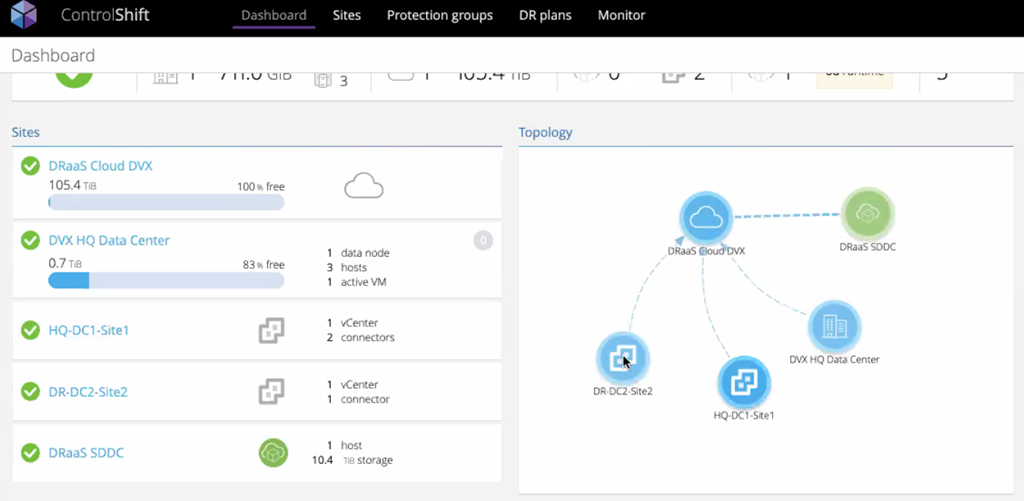Select the DVX HQ Data Center topology node
This screenshot has width=1024, height=501.
point(835,327)
